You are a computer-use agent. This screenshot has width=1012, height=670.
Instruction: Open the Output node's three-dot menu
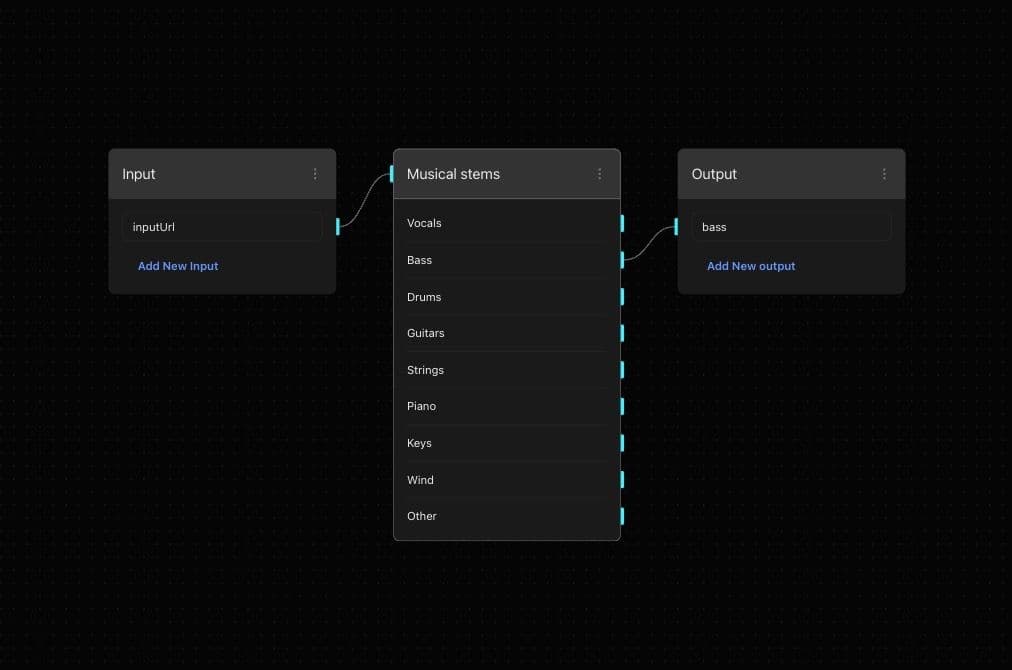(884, 174)
